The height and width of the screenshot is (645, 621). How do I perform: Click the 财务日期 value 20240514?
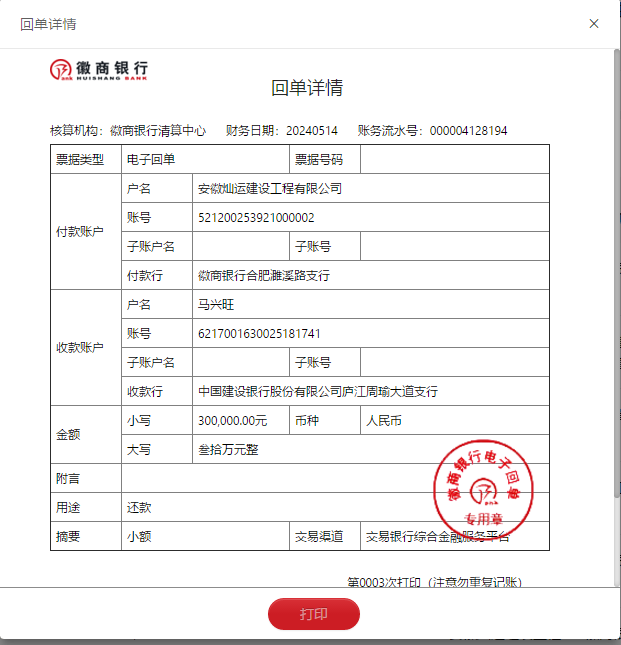click(x=312, y=131)
